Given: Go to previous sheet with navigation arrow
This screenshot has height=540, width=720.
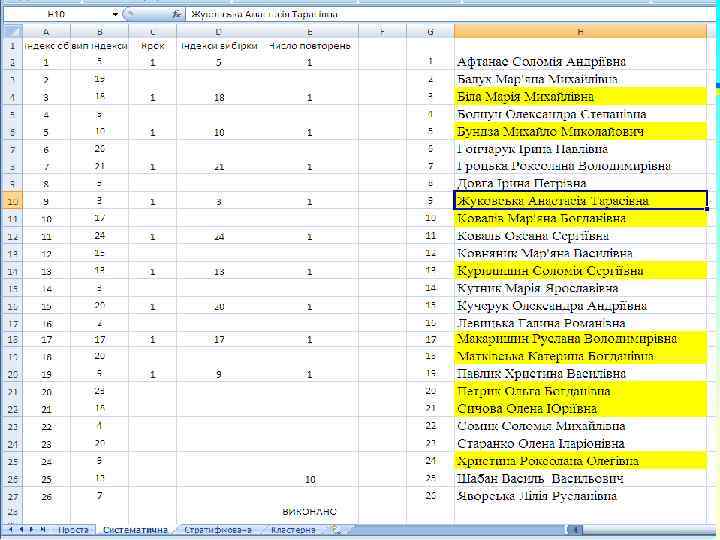Looking at the screenshot, I should 21,529.
